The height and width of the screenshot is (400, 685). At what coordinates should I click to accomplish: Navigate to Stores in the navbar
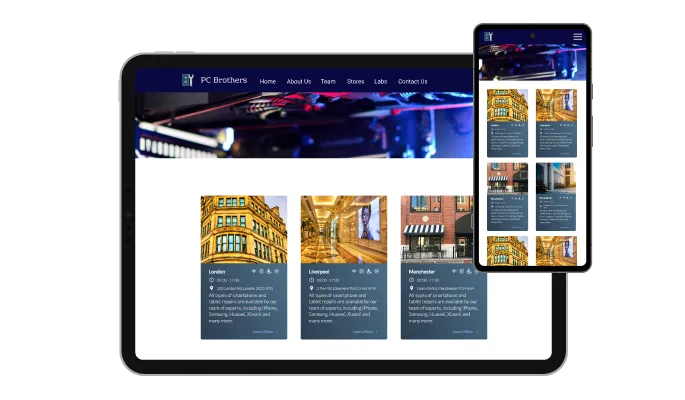tap(355, 81)
